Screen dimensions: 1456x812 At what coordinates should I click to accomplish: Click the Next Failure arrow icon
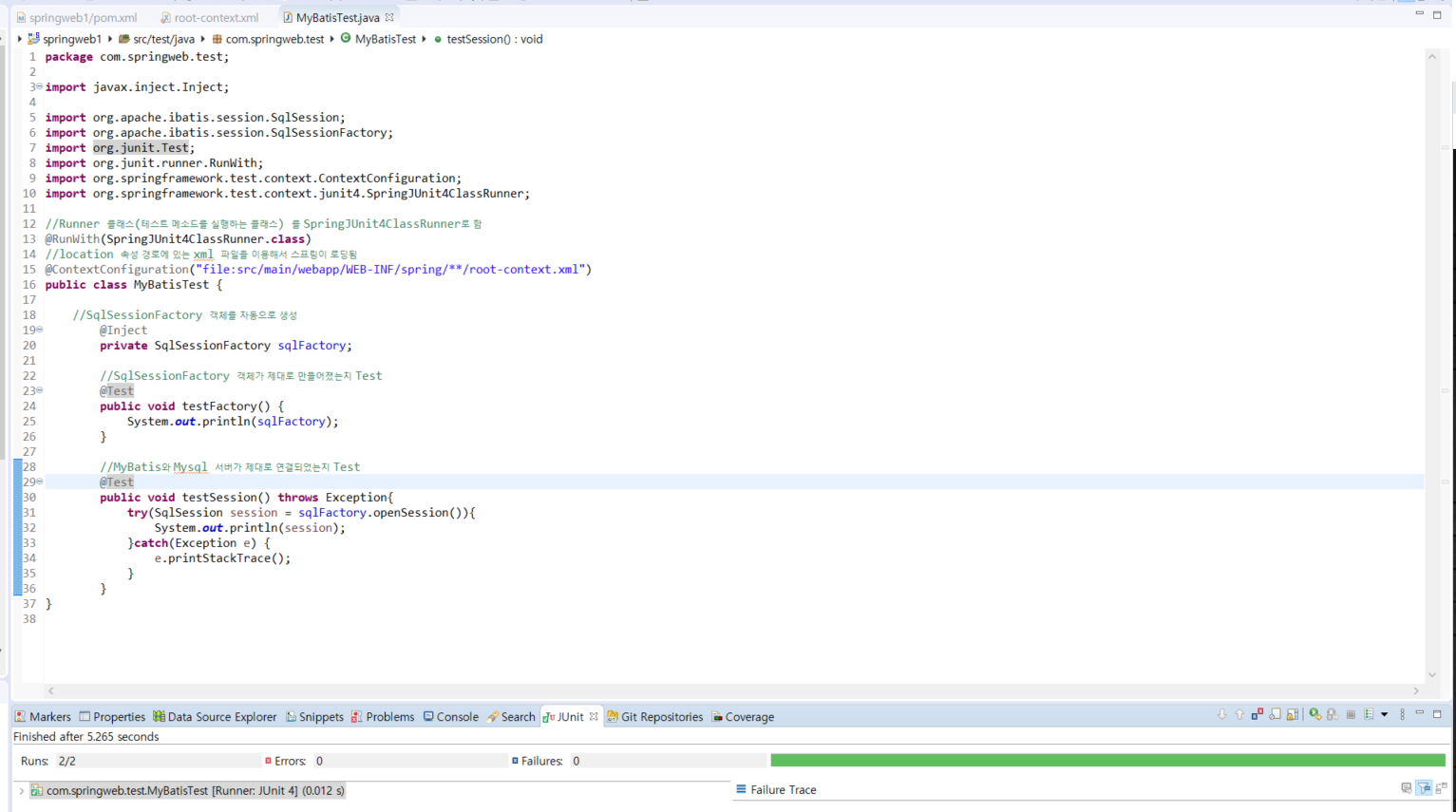click(1222, 714)
